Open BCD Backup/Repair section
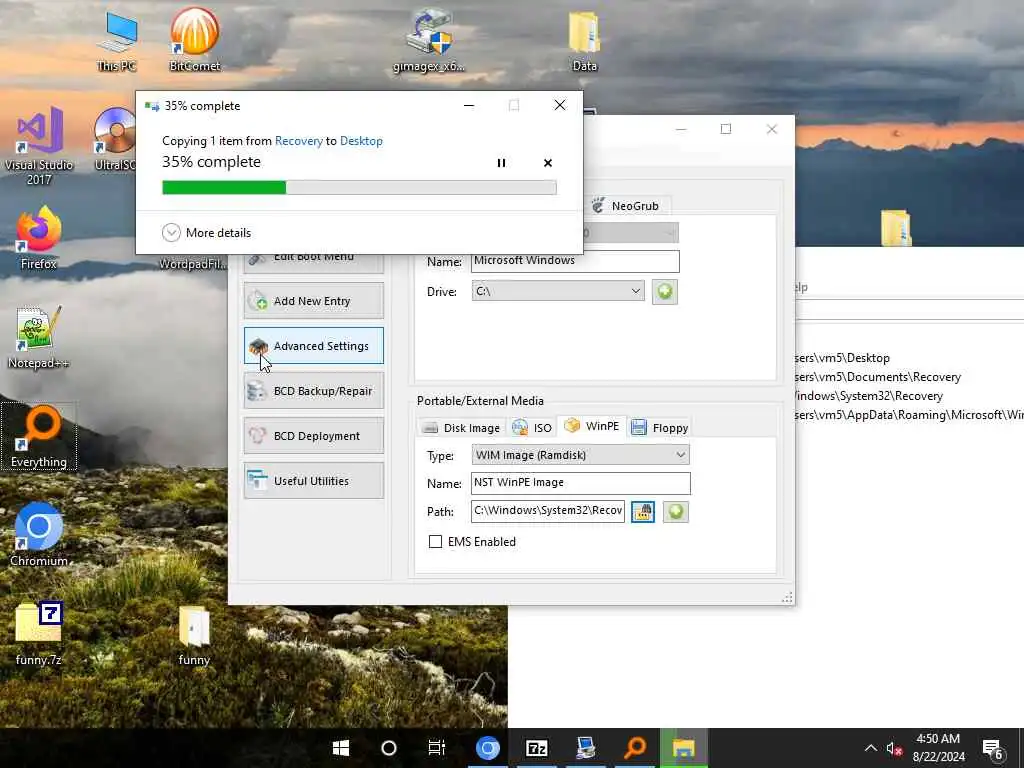 [313, 391]
